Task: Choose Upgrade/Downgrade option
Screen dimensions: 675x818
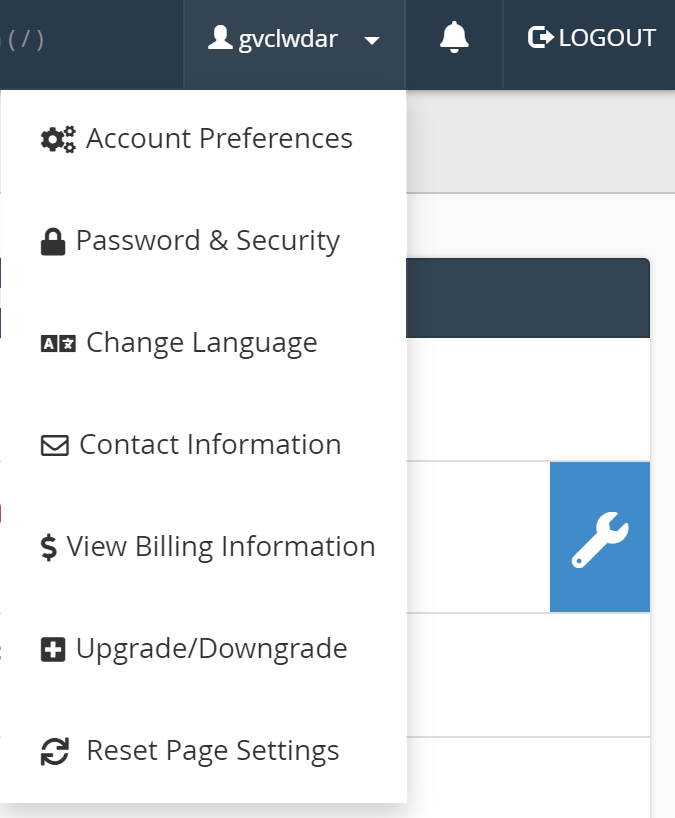Action: 212,649
